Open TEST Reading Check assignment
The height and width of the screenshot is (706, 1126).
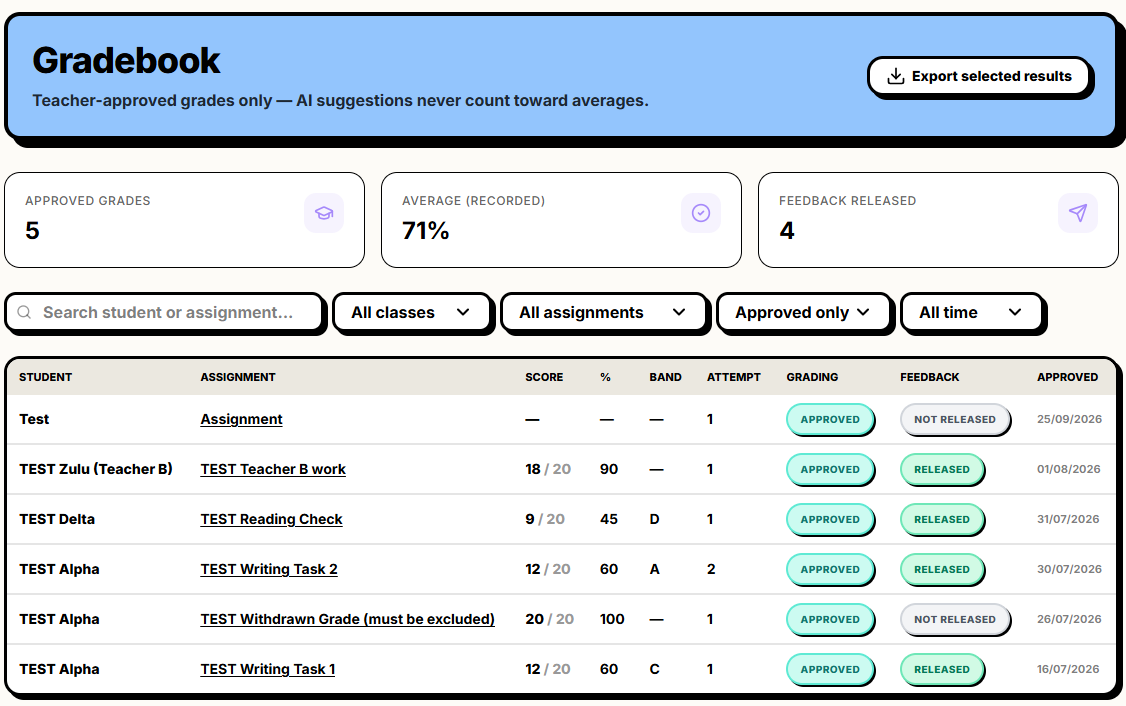(271, 519)
